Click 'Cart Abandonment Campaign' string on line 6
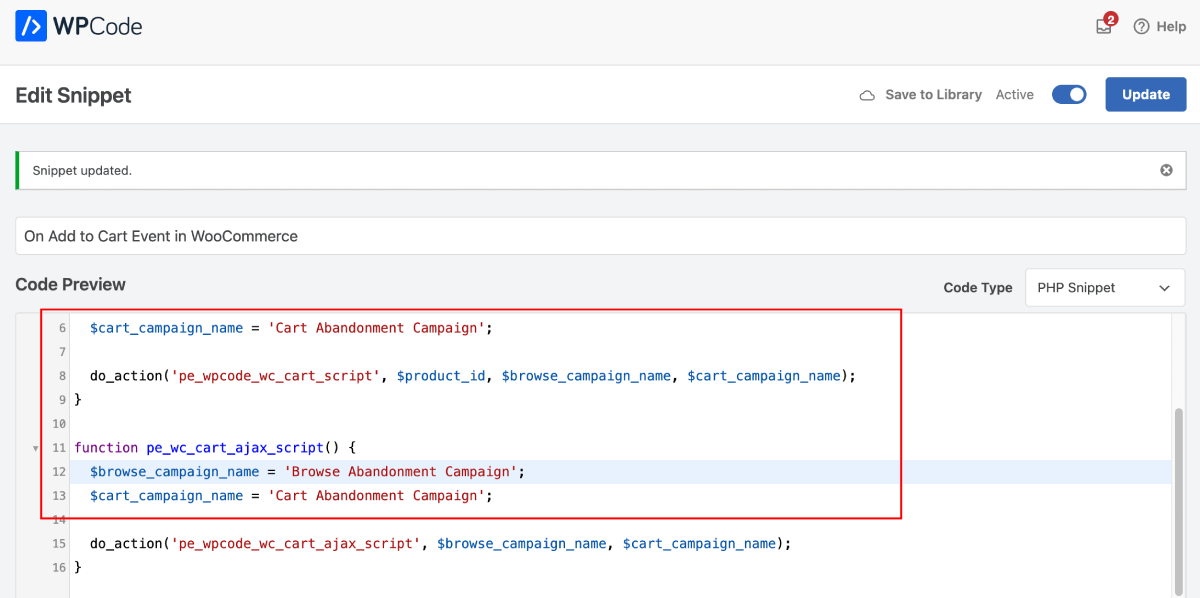This screenshot has height=598, width=1200. (x=376, y=328)
